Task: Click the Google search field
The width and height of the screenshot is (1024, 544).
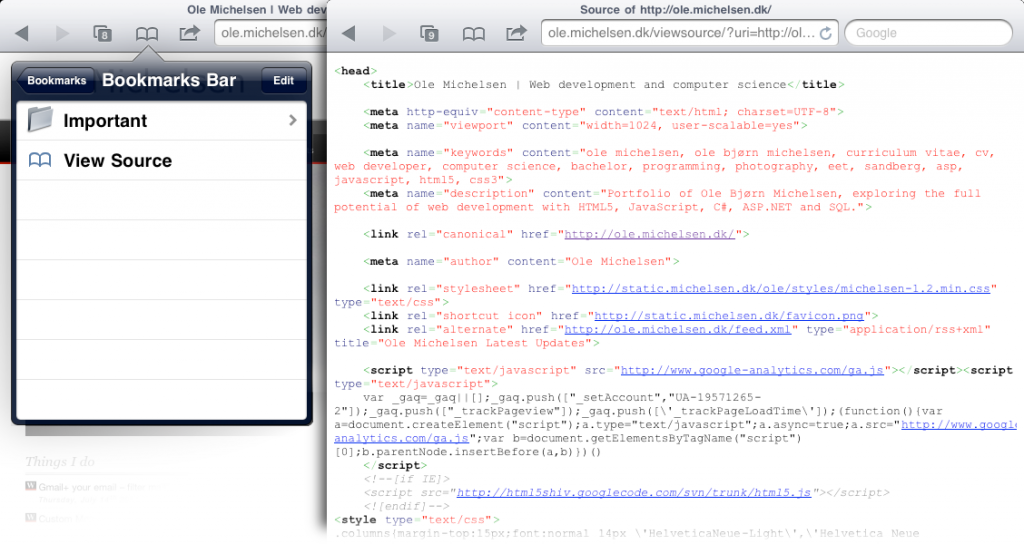Action: (x=929, y=33)
